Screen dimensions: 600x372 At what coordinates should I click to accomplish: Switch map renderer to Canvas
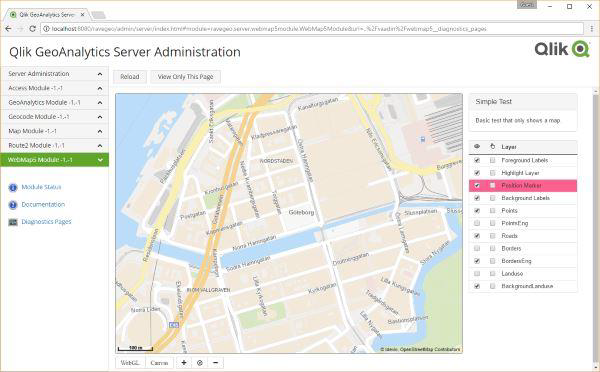(159, 362)
